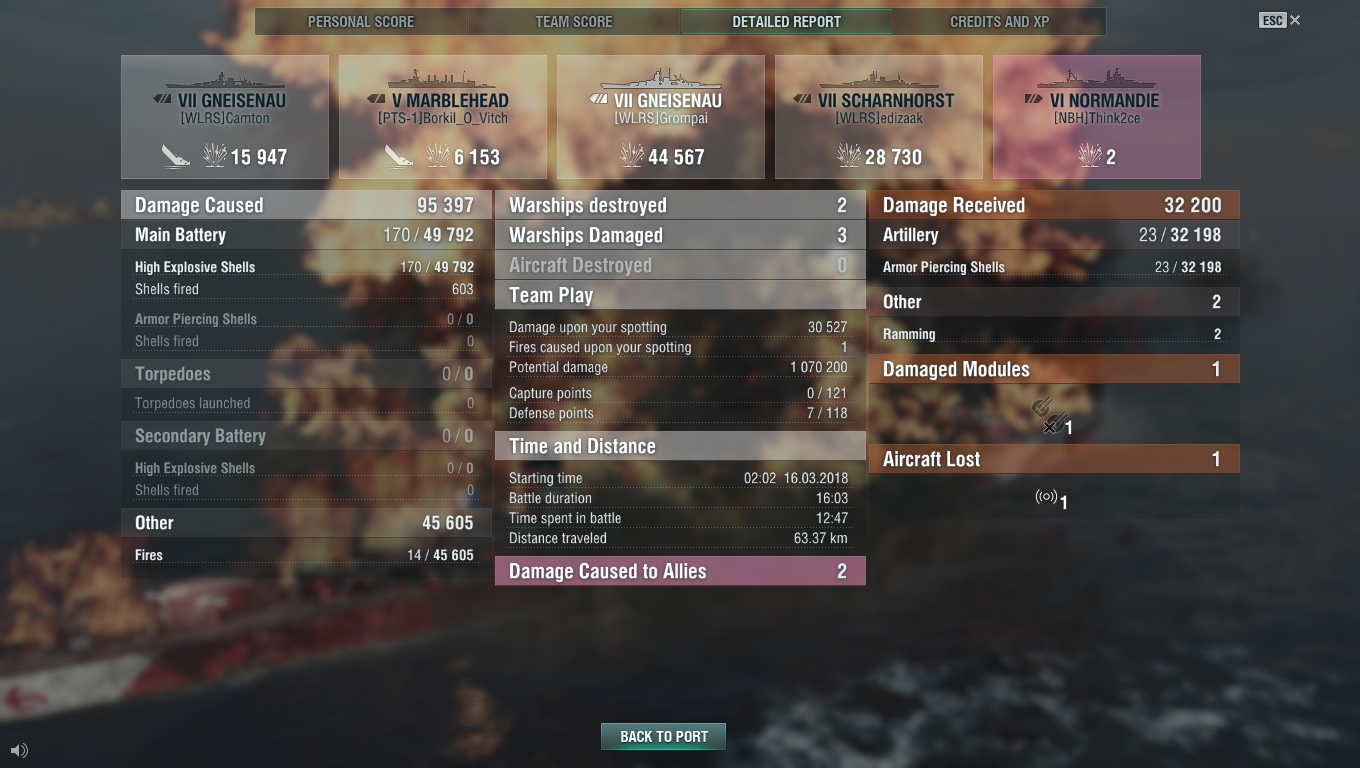
Task: Select the VI Normandie ally card
Action: click(1097, 117)
